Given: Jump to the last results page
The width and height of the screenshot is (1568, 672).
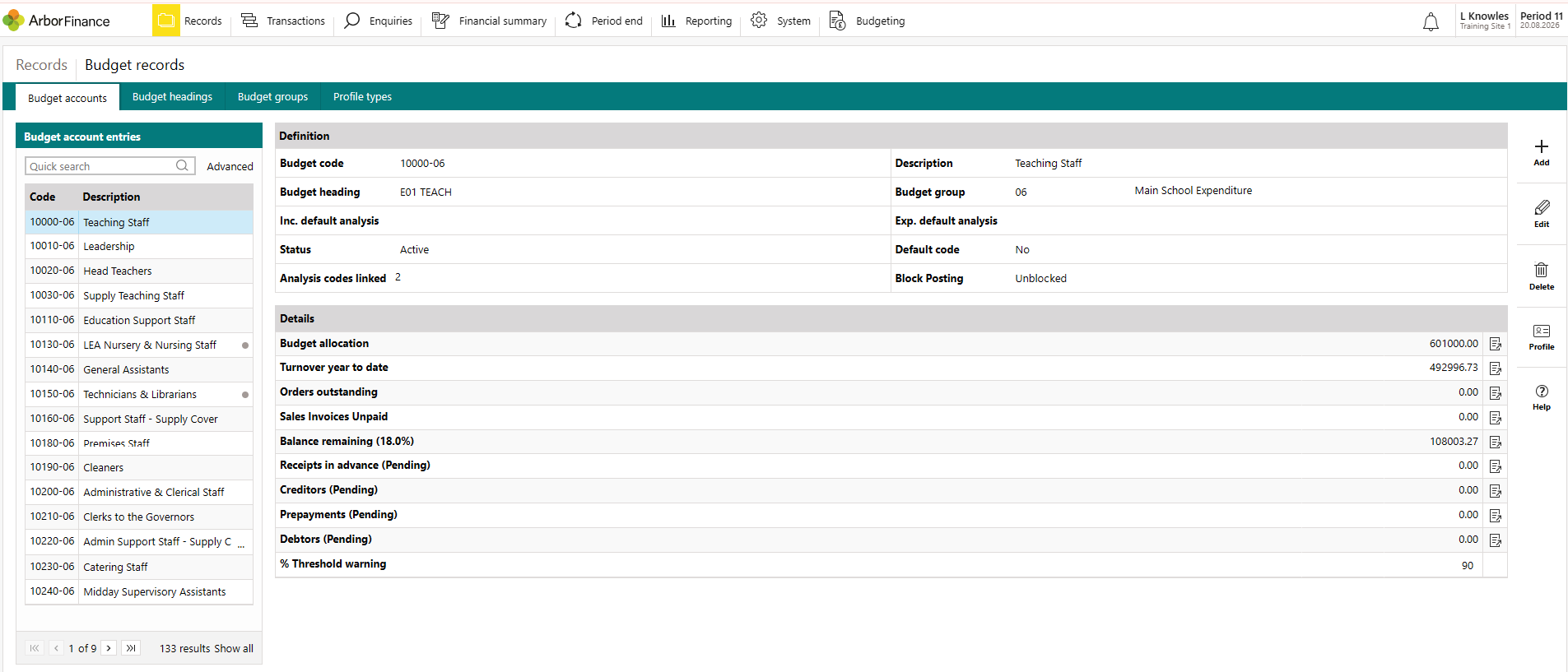Looking at the screenshot, I should [x=131, y=648].
